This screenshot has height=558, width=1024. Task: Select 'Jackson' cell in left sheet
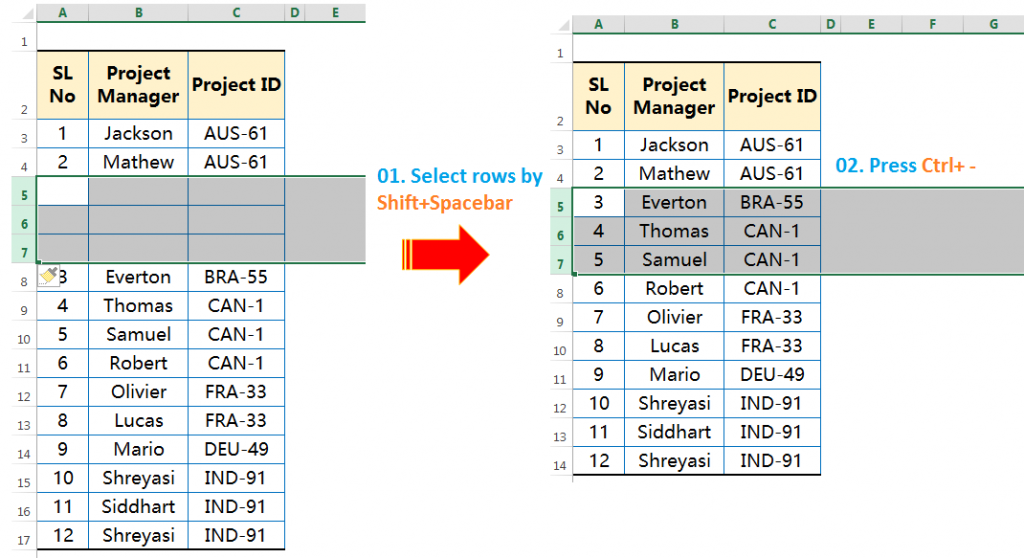coord(138,133)
